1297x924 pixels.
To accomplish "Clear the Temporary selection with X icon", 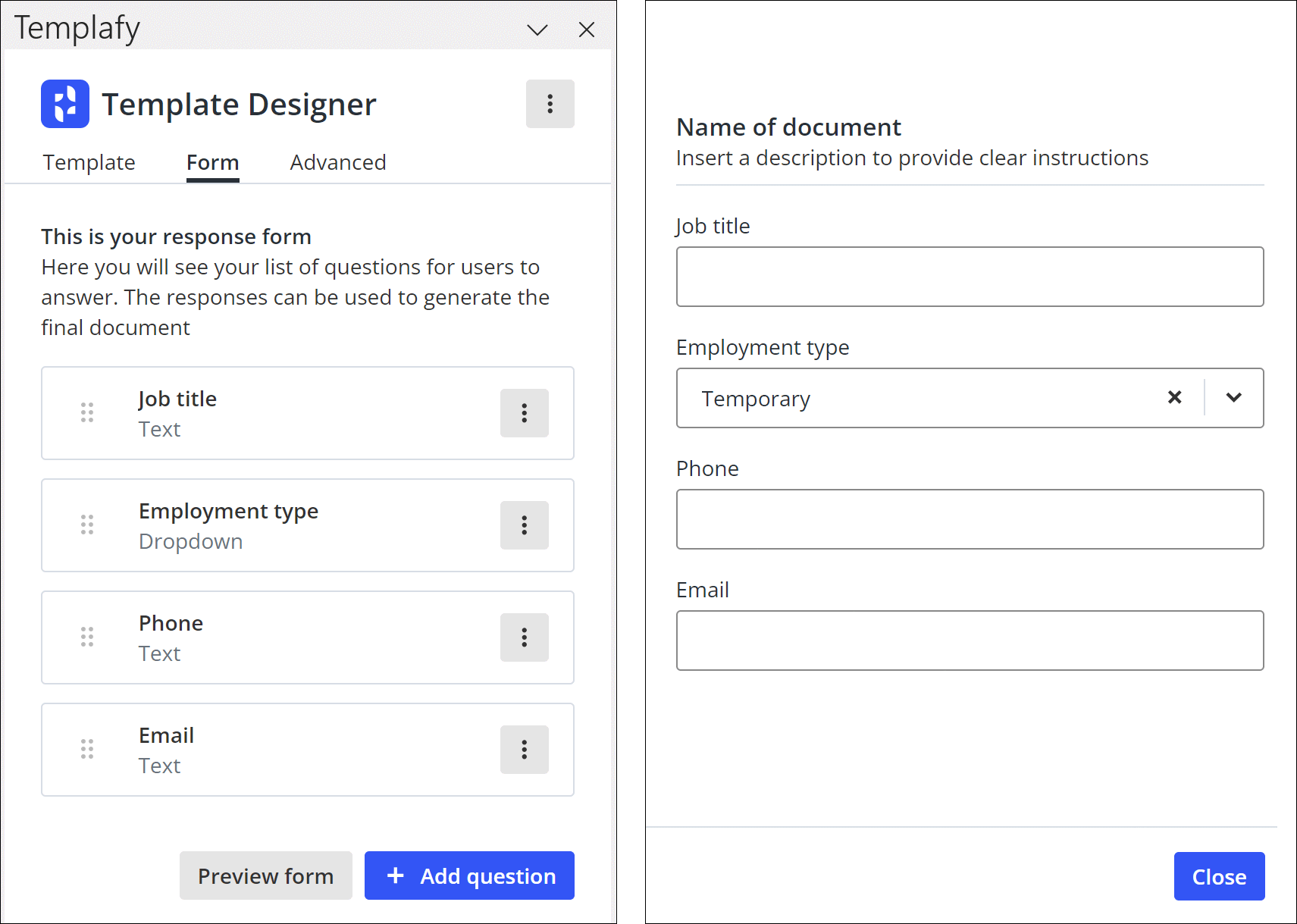I will [1174, 397].
